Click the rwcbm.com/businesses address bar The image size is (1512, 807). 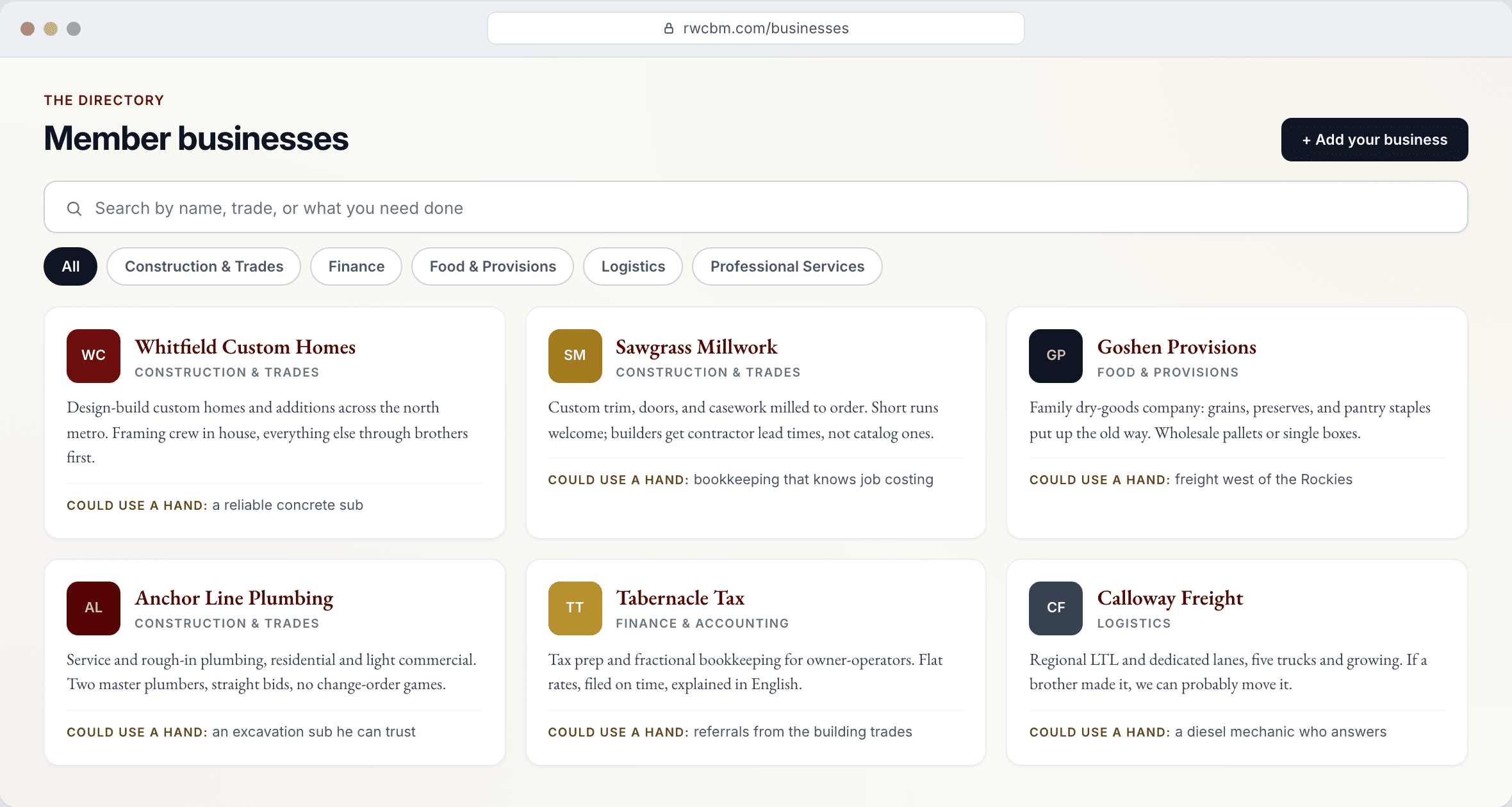tap(756, 28)
